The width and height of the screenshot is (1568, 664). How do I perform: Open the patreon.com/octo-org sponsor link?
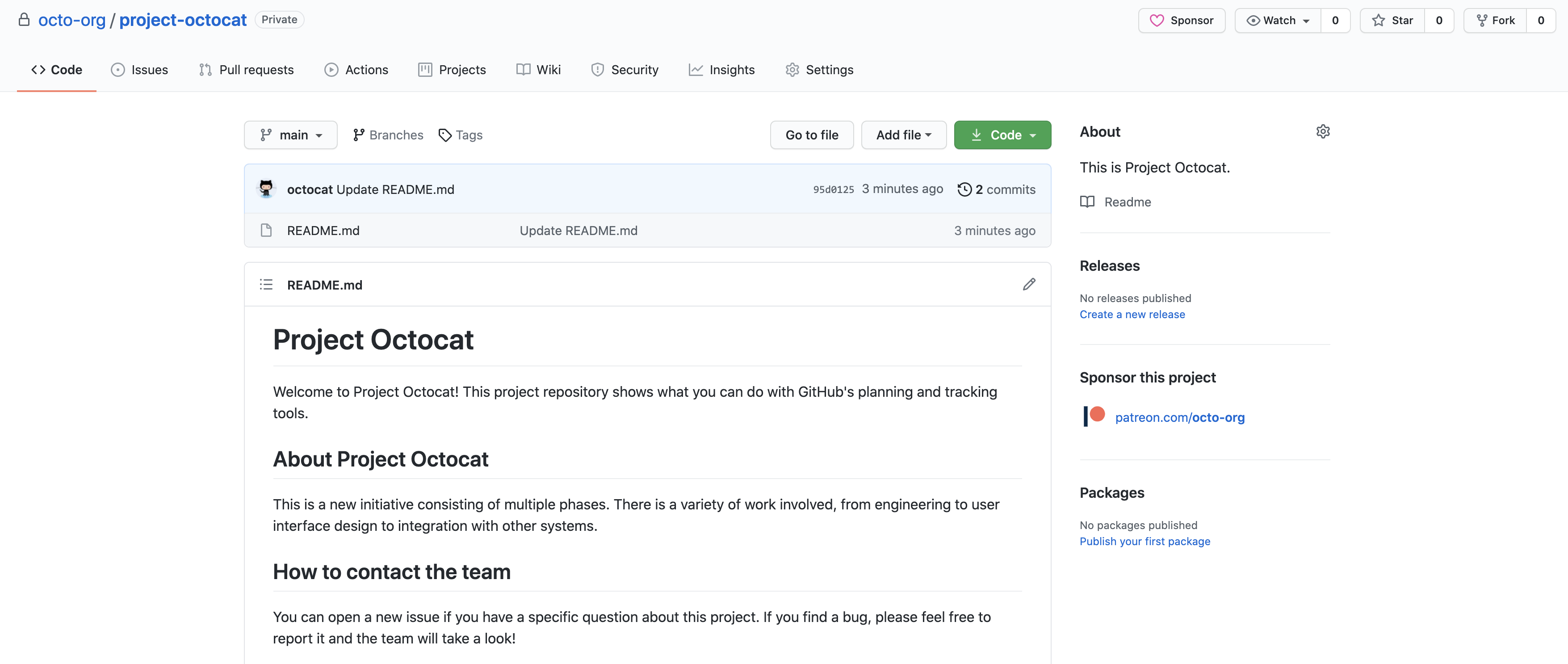click(x=1180, y=417)
